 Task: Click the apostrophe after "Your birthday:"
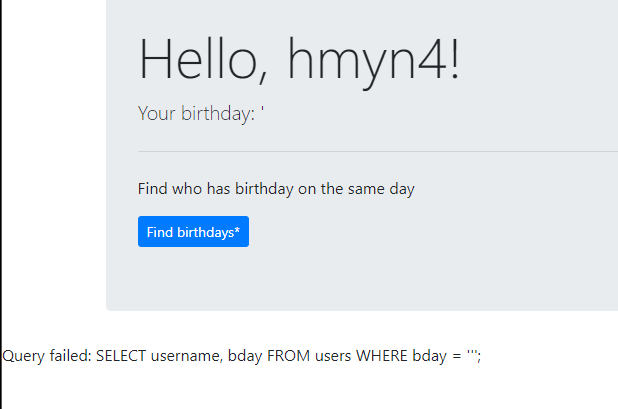tap(262, 112)
